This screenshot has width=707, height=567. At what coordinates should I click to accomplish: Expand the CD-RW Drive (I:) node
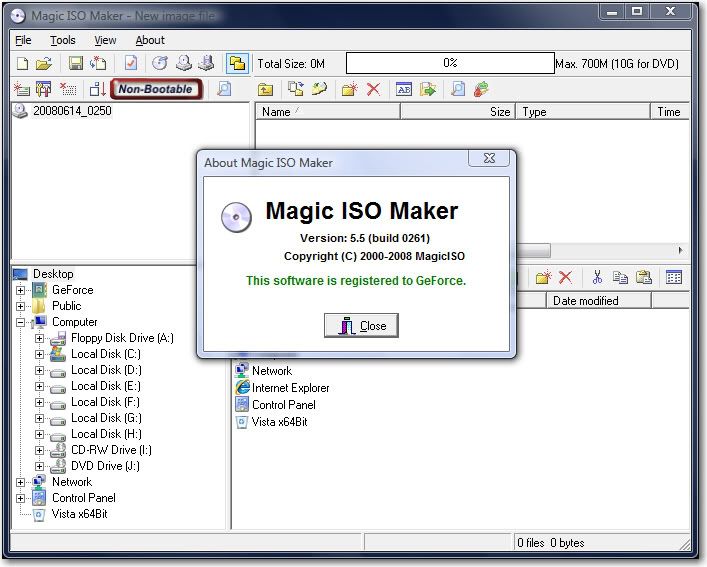(39, 450)
